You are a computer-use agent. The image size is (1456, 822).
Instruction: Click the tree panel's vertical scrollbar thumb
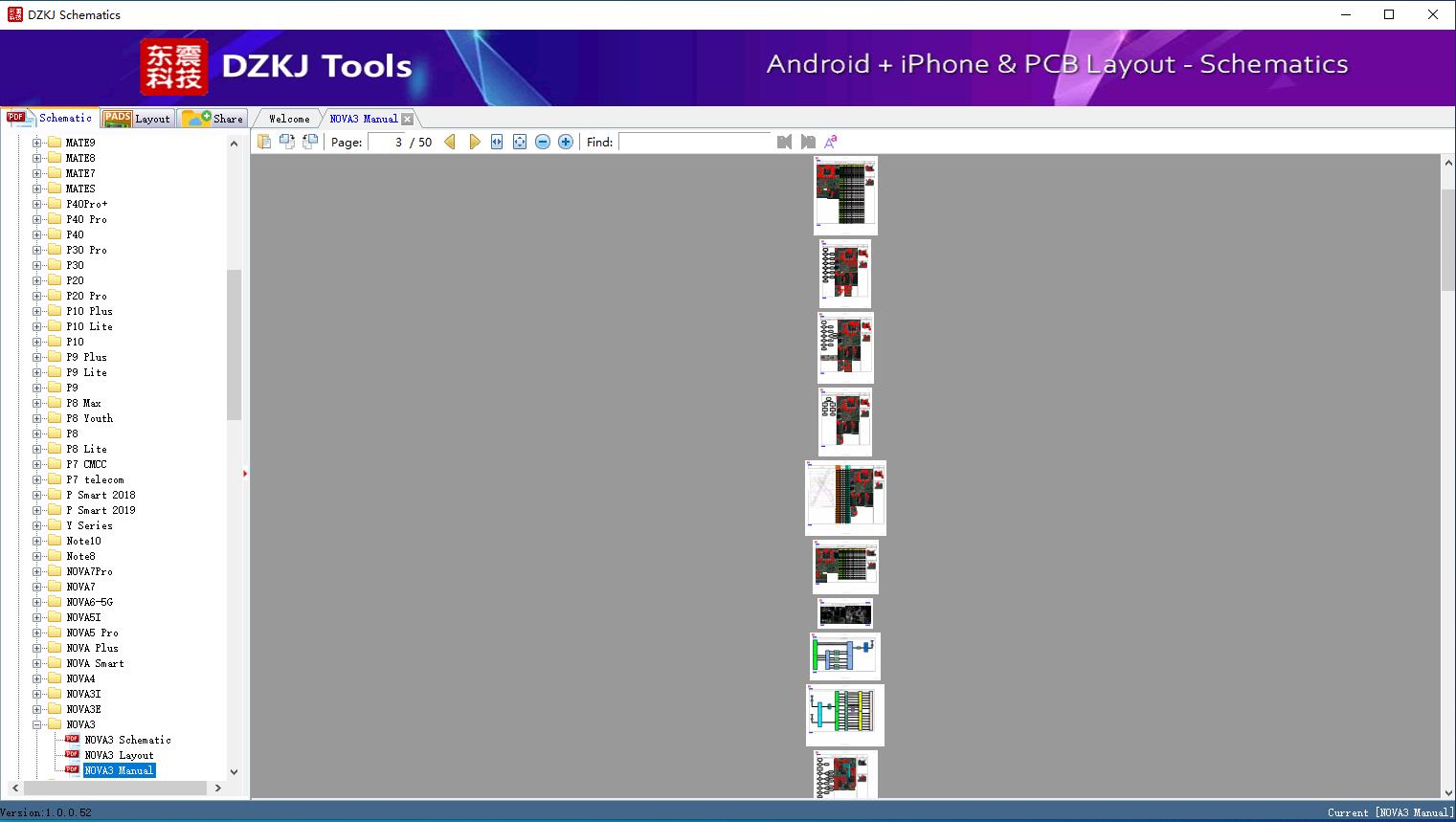click(234, 344)
